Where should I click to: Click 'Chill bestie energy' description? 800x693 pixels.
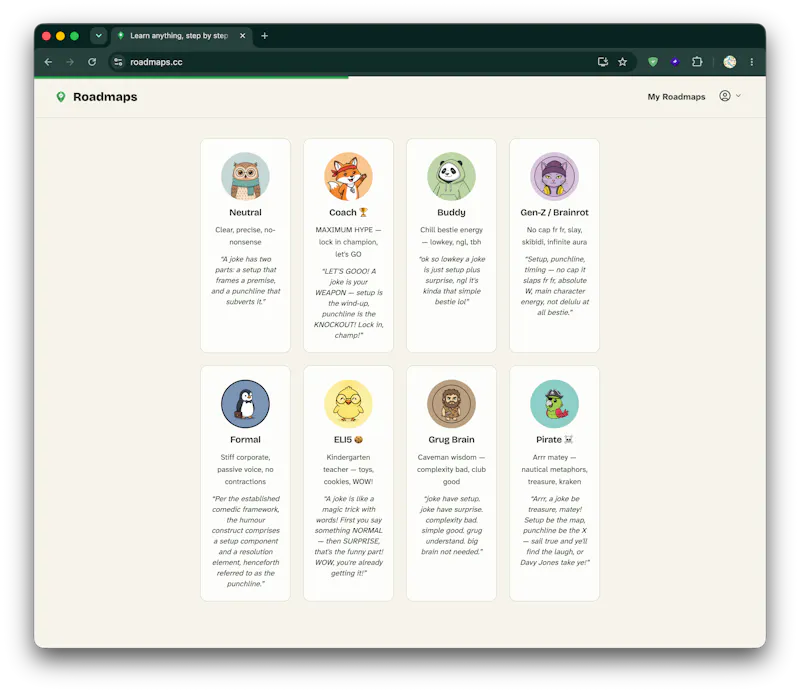pos(452,236)
